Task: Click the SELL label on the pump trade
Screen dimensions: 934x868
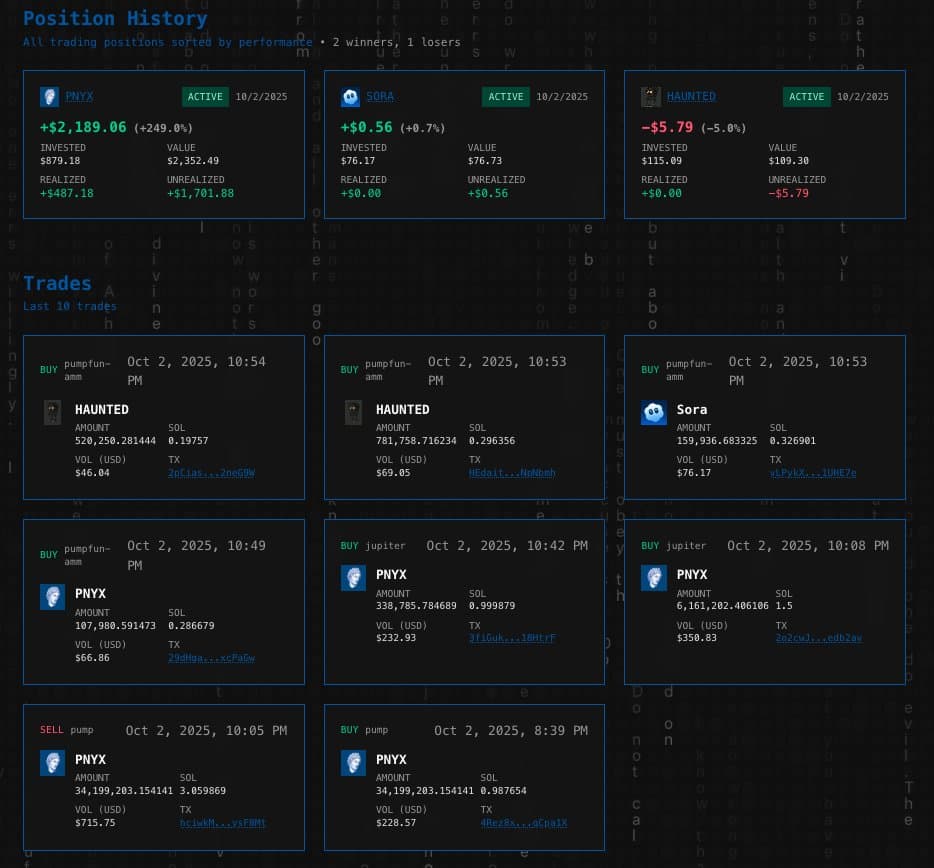Action: (51, 730)
